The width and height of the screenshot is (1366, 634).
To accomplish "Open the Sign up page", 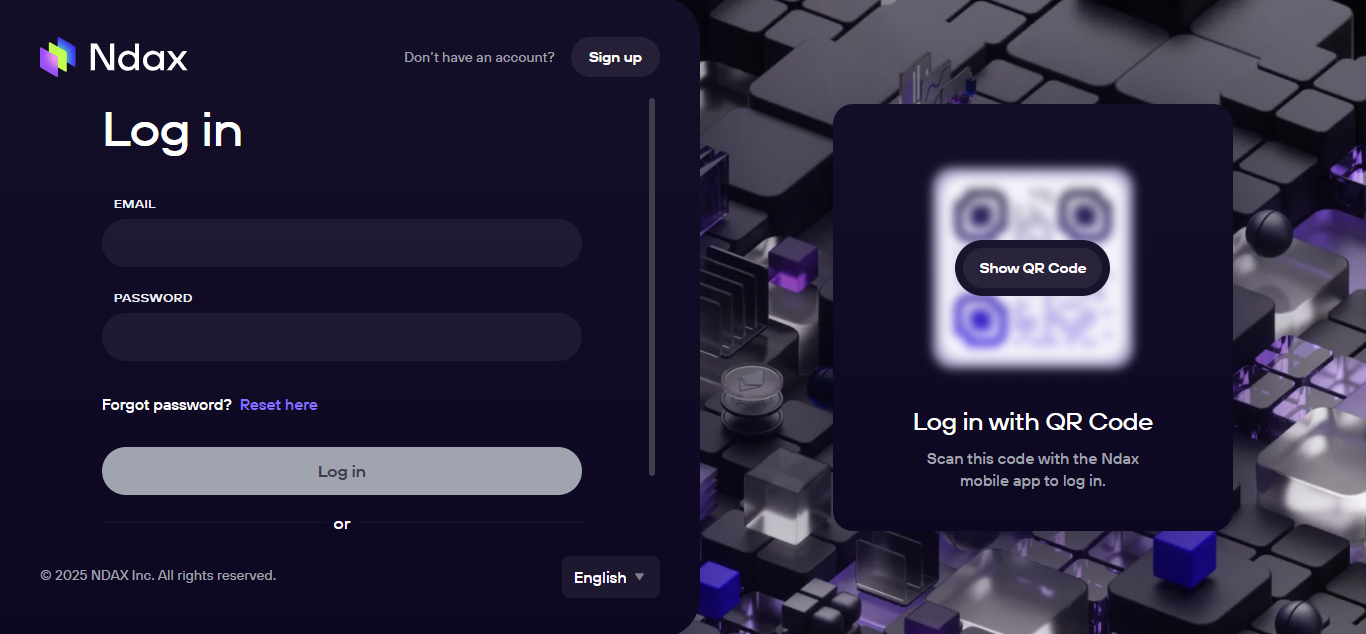I will pos(615,57).
